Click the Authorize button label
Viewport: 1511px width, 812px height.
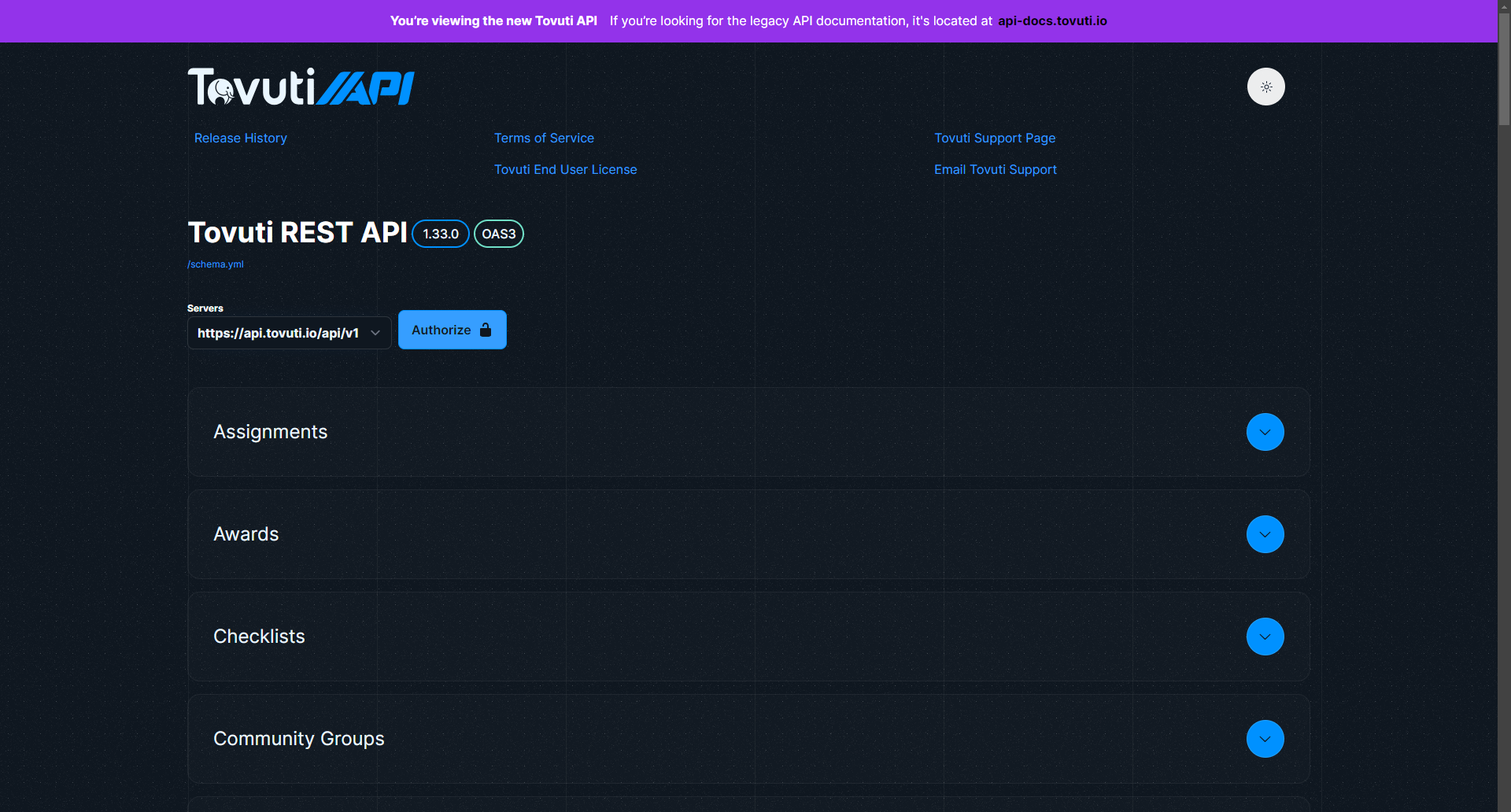[x=441, y=330]
